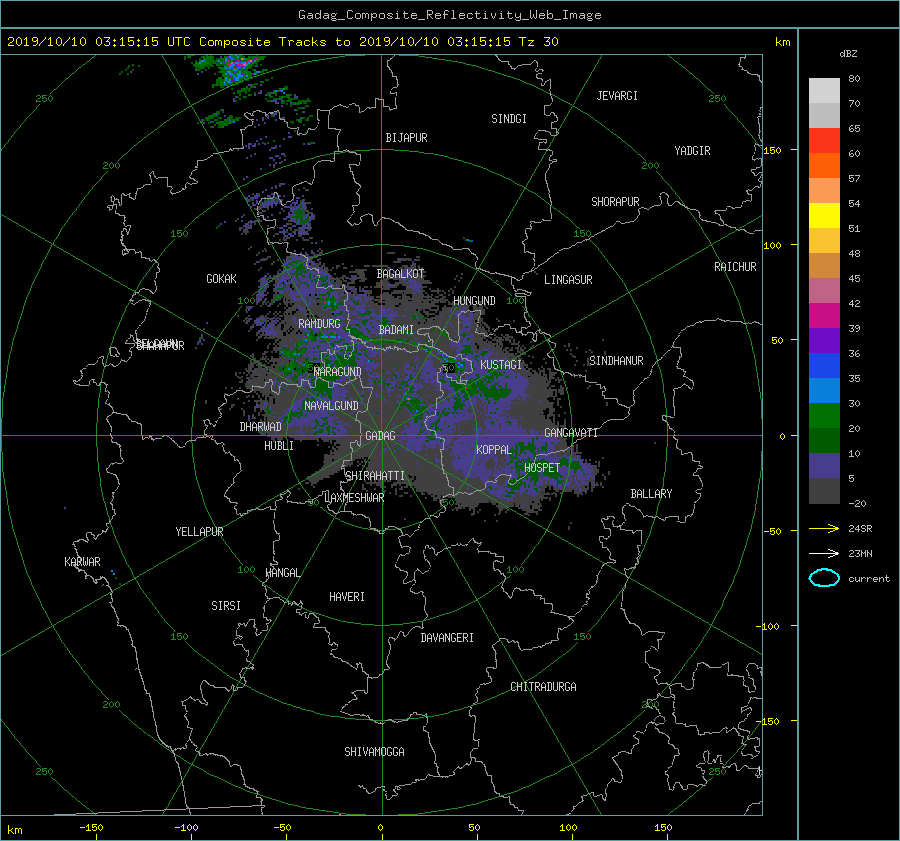This screenshot has width=900, height=841.
Task: Select the blue 35 dBZ color swatch
Action: pos(824,366)
